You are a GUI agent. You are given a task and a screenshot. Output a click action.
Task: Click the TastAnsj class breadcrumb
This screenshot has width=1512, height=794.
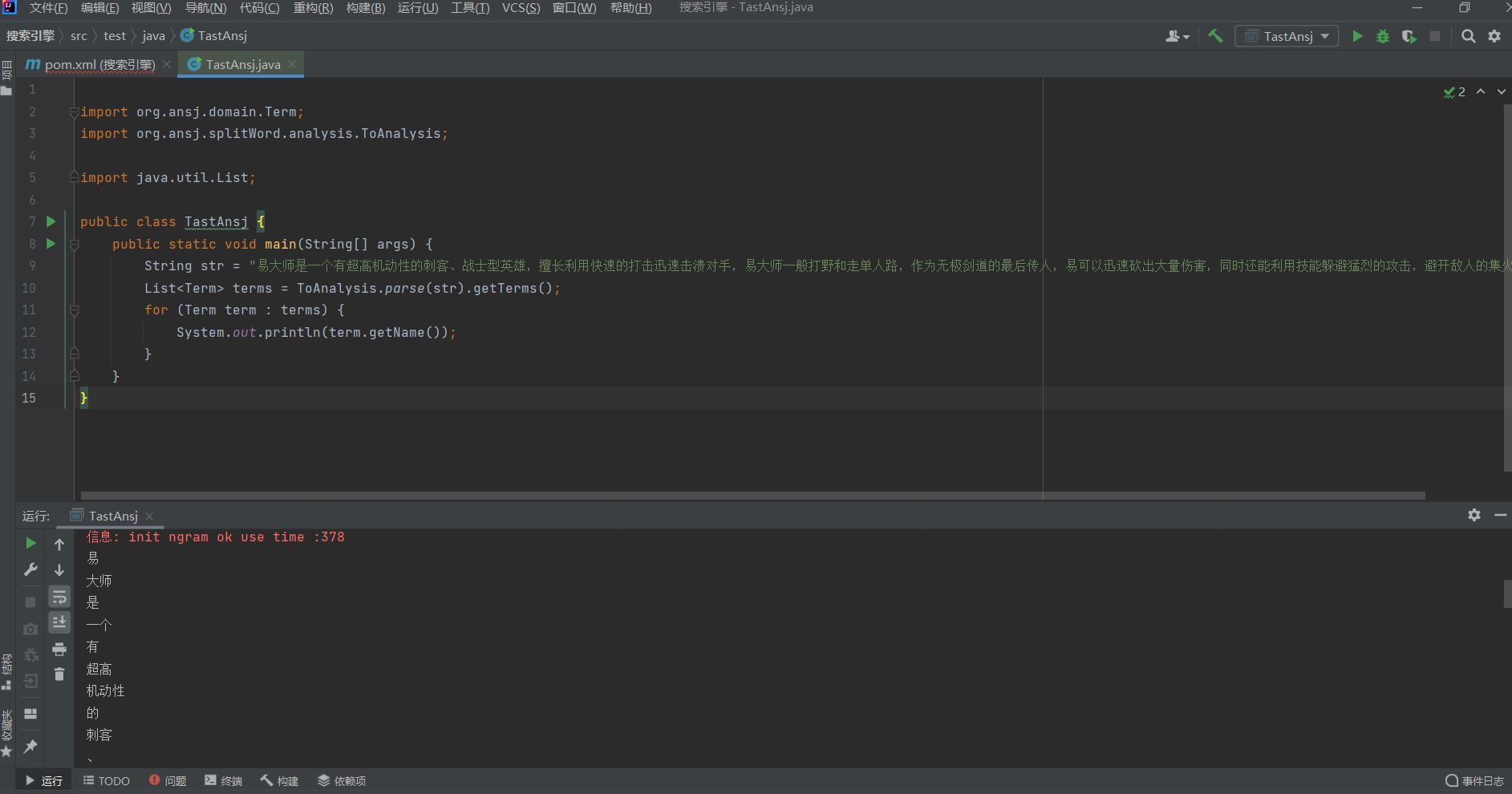[x=213, y=36]
